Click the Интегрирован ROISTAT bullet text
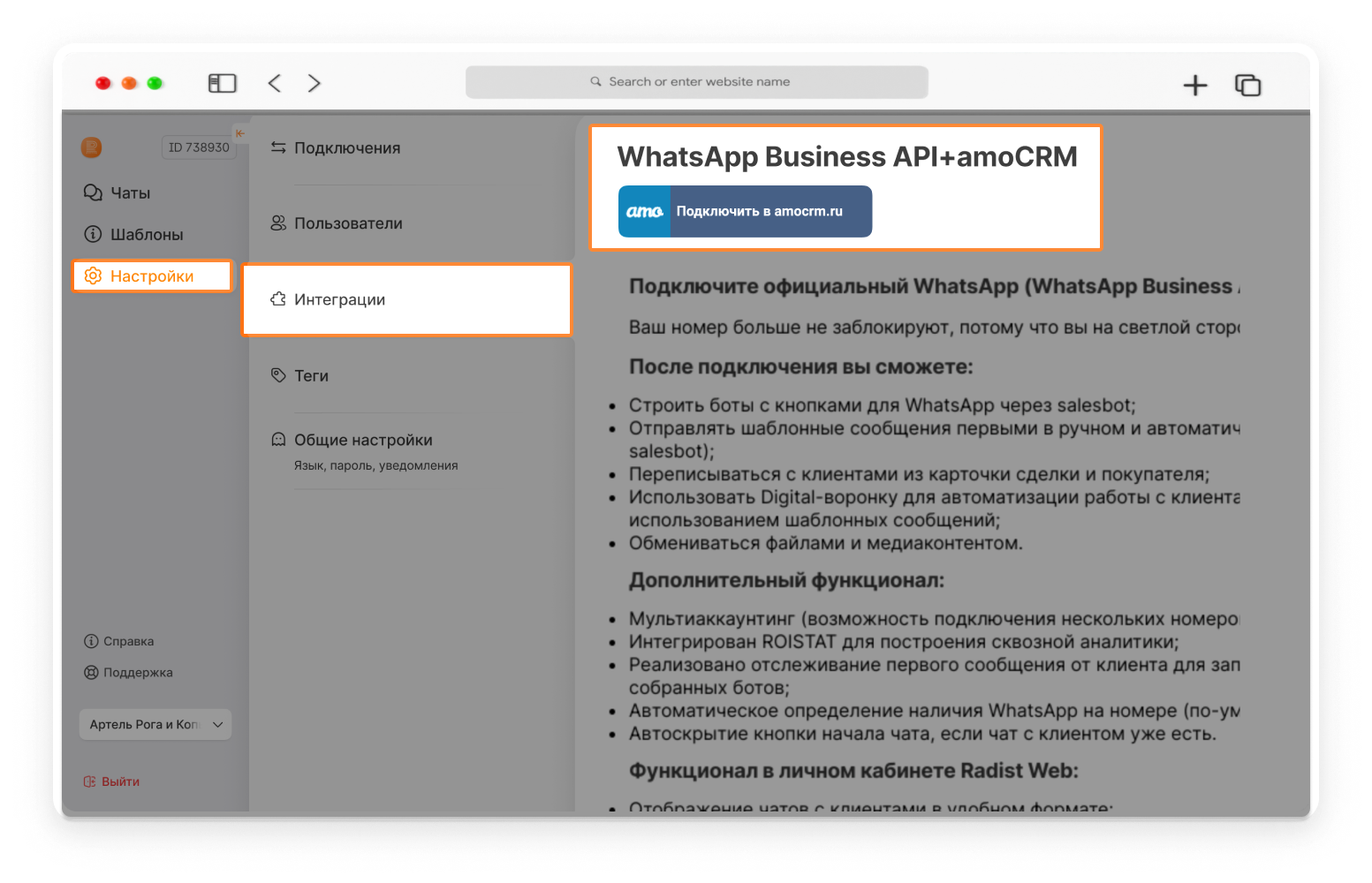This screenshot has height=883, width=1372. 904,642
